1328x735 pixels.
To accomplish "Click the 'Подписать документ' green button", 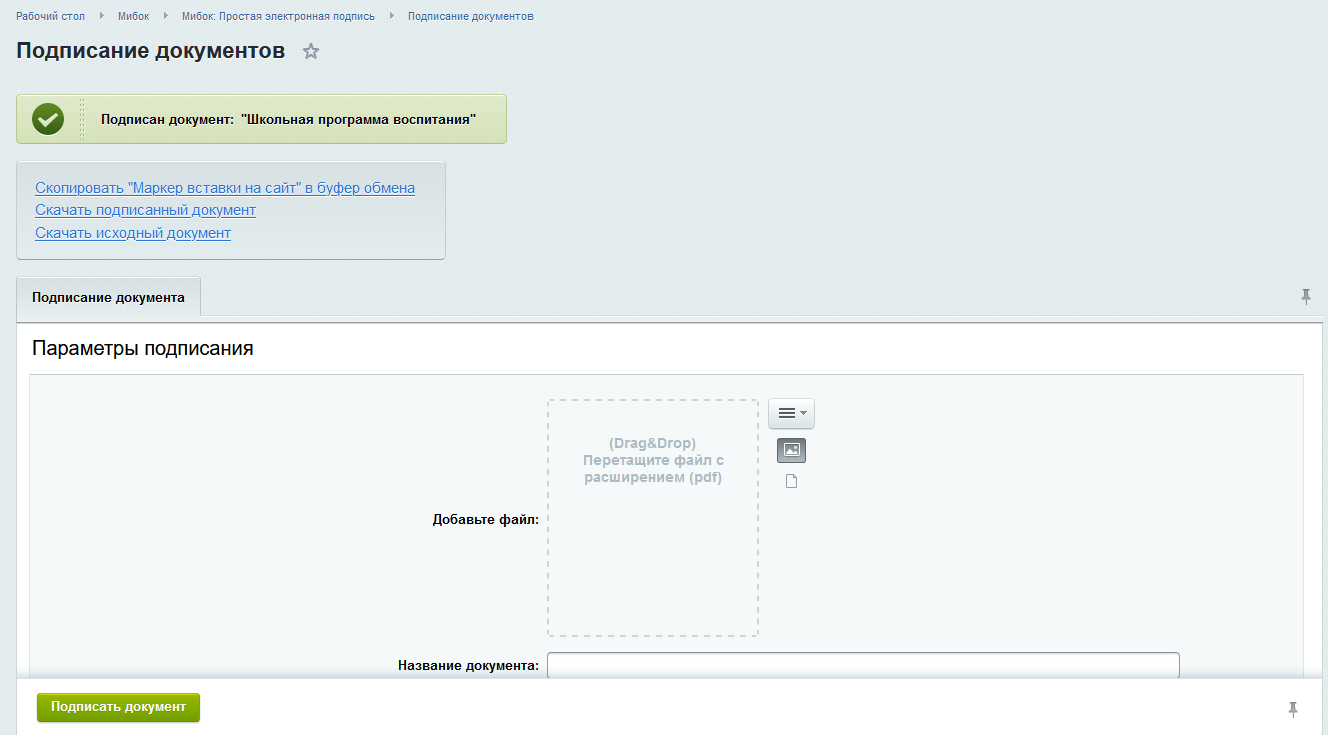I will pos(118,707).
